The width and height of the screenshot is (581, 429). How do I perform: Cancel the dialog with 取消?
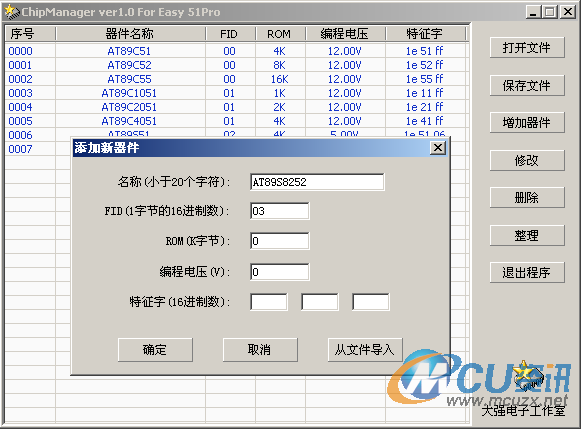point(260,349)
